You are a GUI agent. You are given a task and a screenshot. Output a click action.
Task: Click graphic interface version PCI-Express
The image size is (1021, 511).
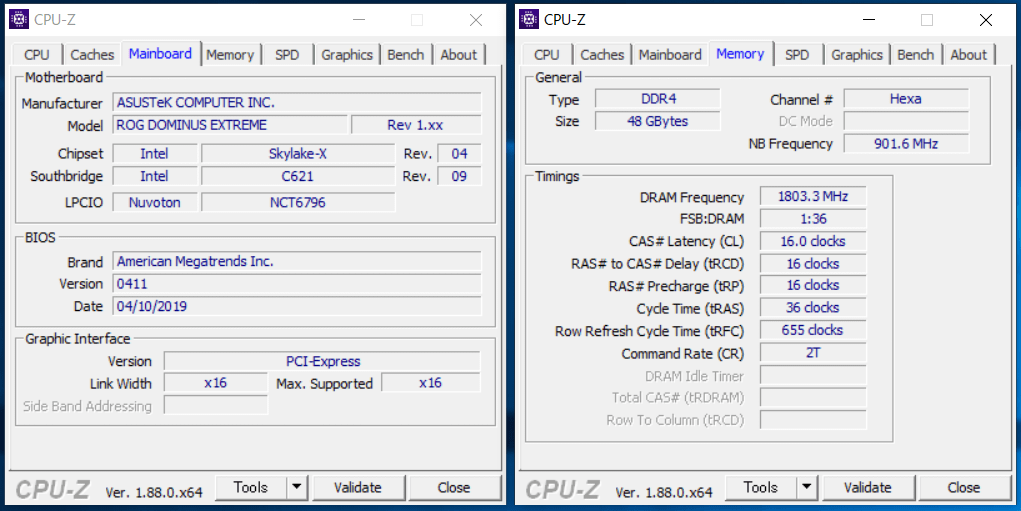[322, 361]
